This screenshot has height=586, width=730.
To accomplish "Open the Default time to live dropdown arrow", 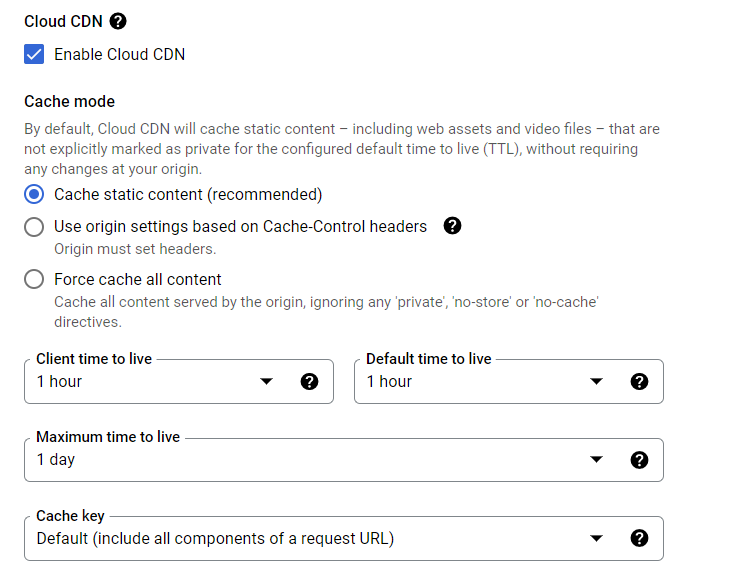I will pos(596,381).
